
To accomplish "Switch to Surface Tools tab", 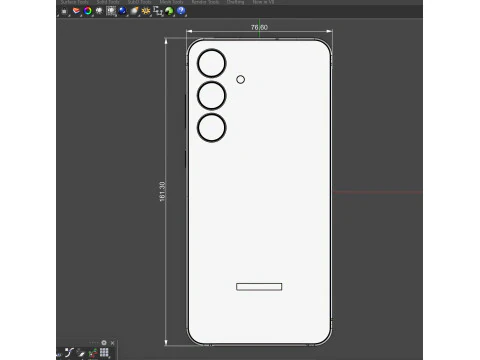I will (75, 2).
